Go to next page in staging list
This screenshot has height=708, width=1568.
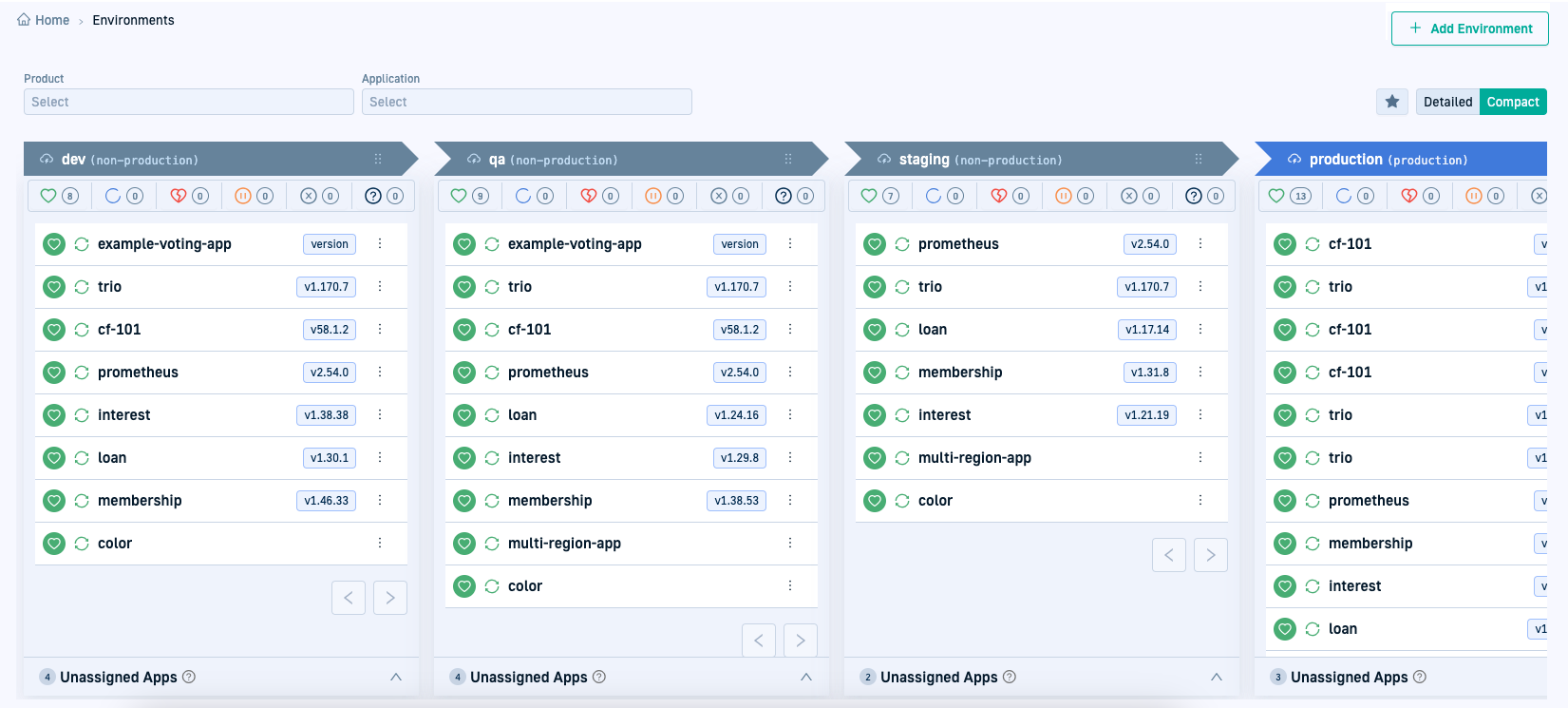coord(1210,555)
